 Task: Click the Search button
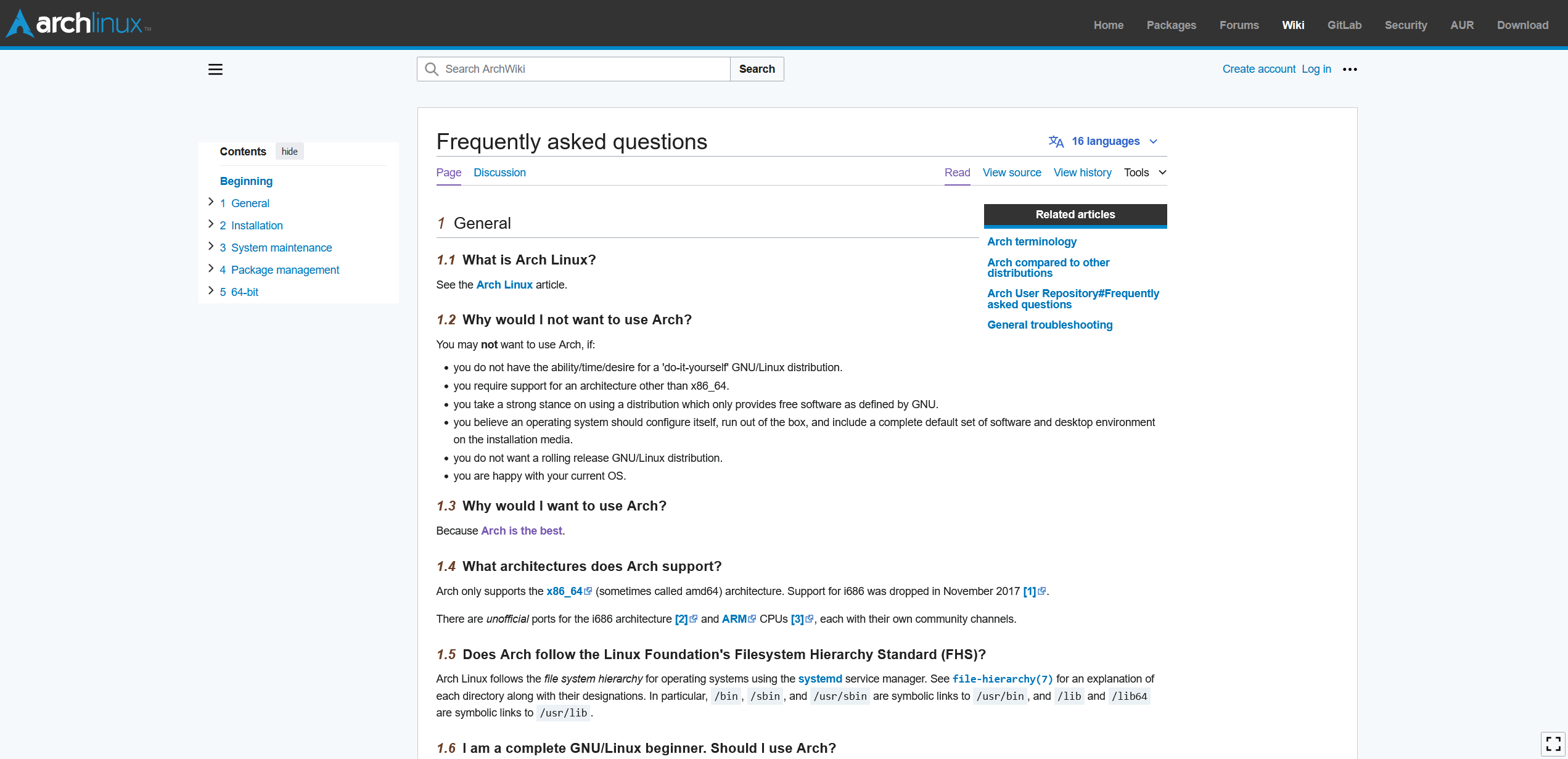757,69
